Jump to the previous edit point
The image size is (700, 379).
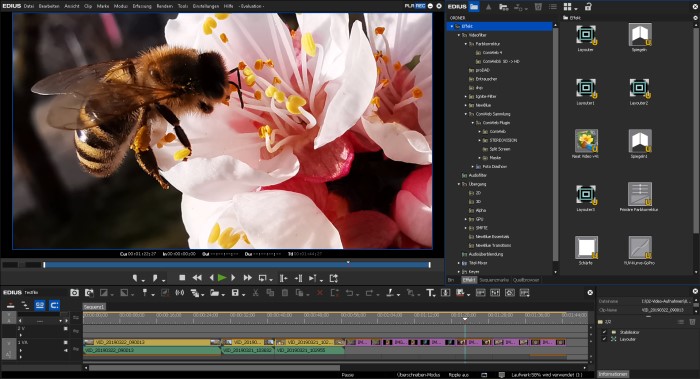pyautogui.click(x=283, y=278)
